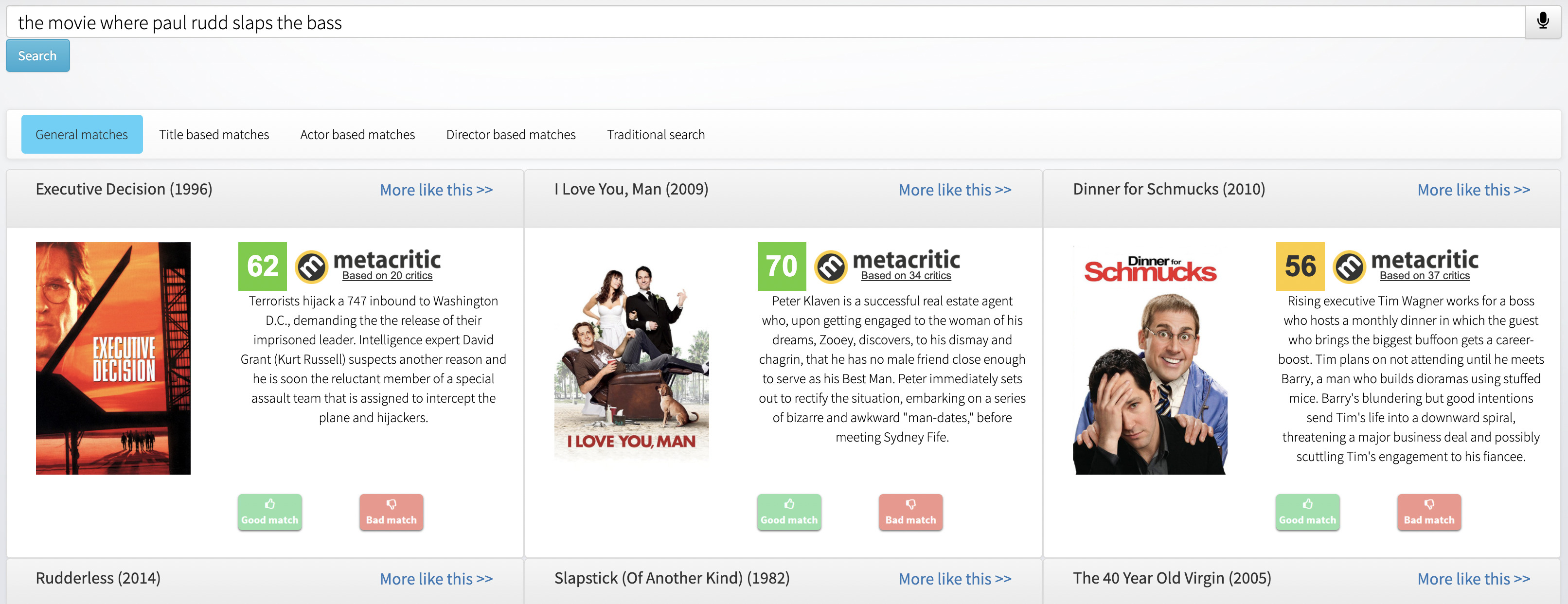Open the Traditional search tab
This screenshot has width=1568, height=604.
[656, 134]
